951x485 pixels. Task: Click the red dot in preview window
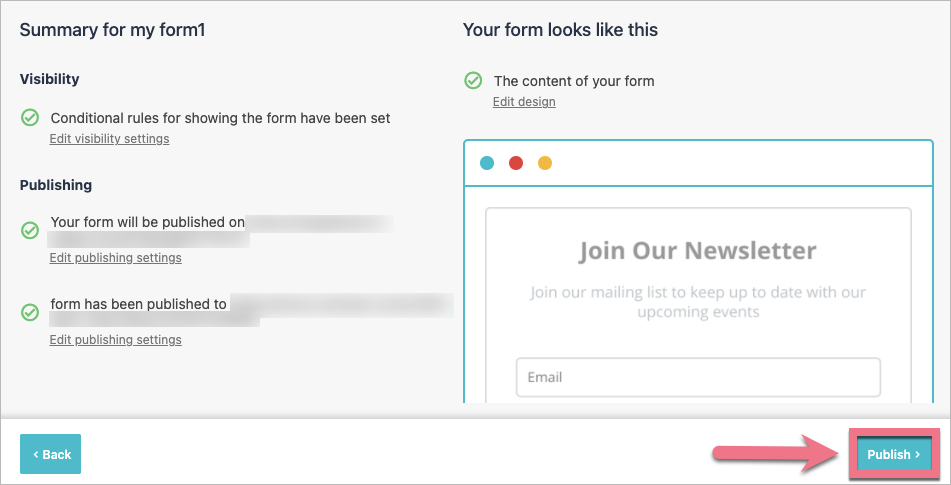(x=516, y=163)
